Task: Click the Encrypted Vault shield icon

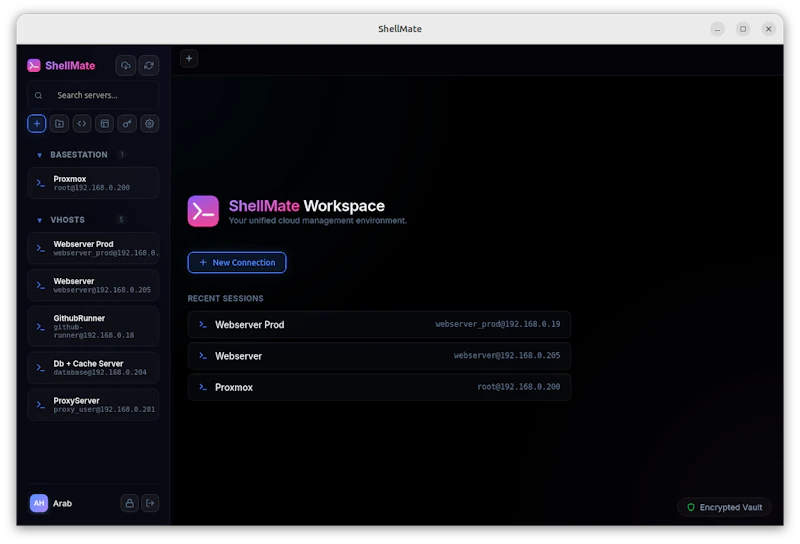Action: coord(691,507)
